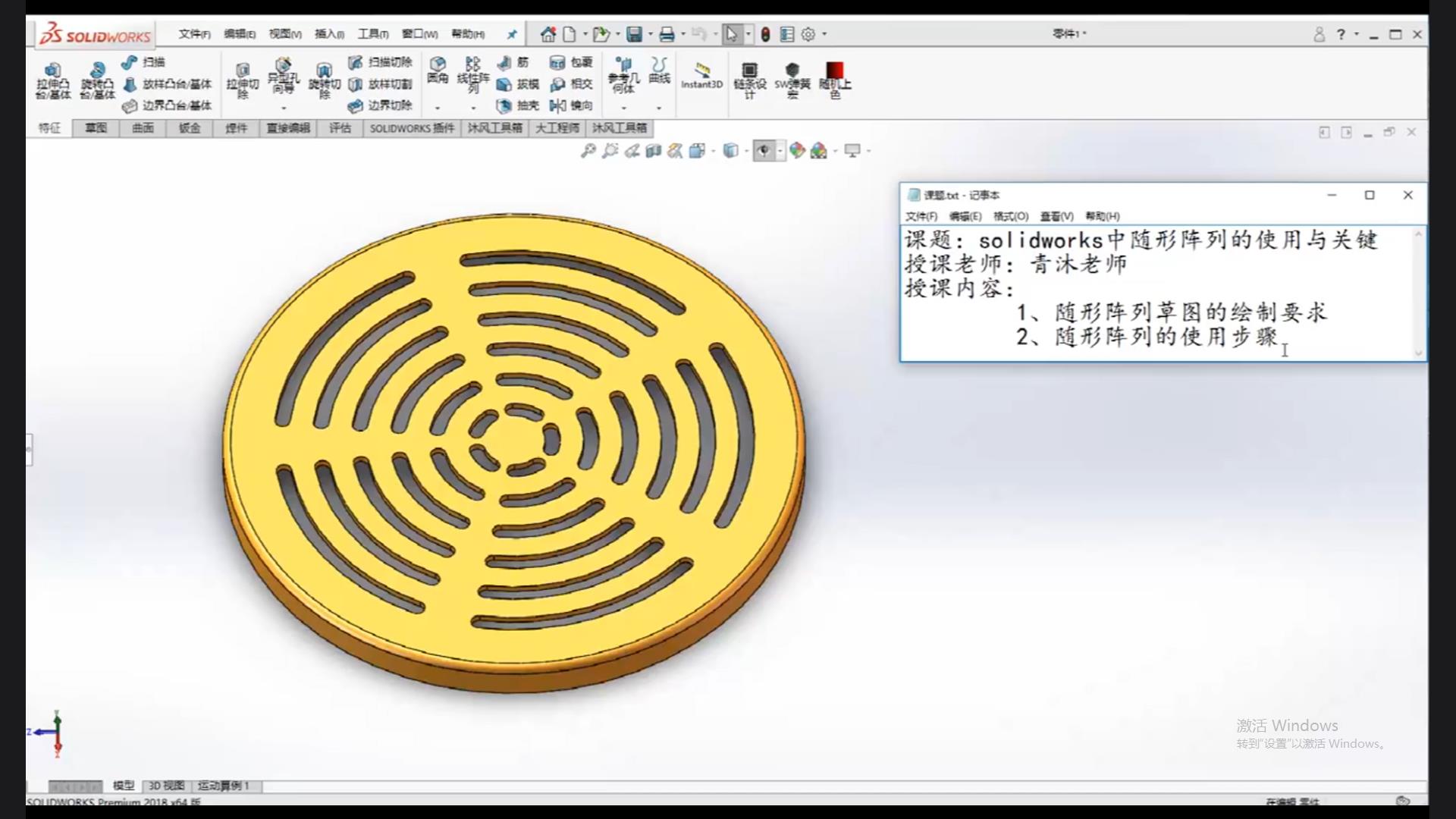Pin the menu bar with pushpin
The image size is (1456, 819).
tap(512, 34)
